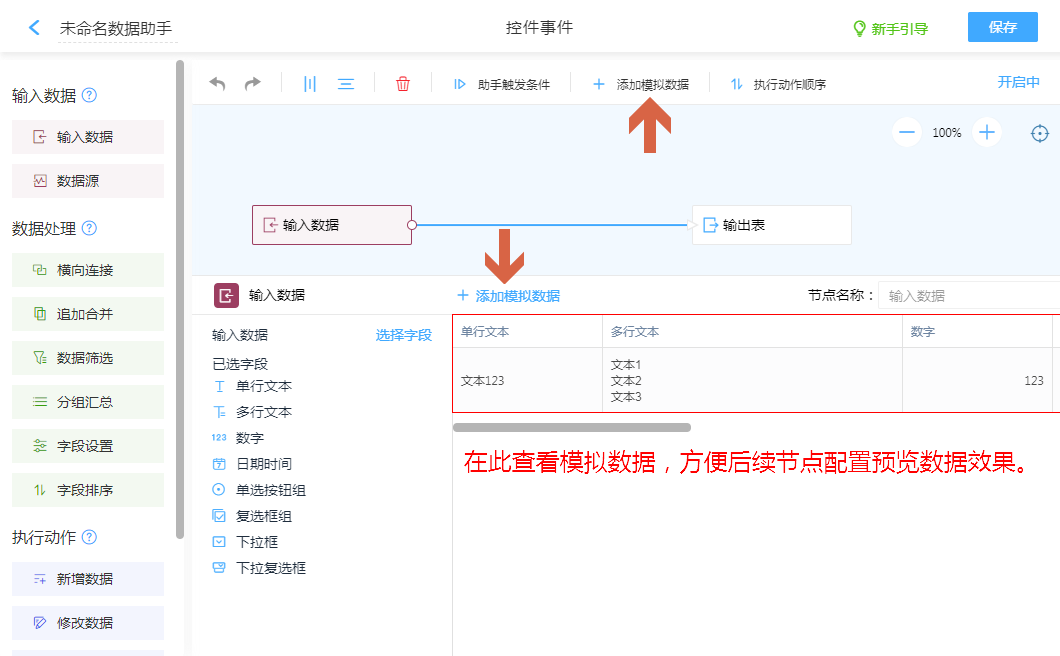The width and height of the screenshot is (1060, 656).
Task: Click the vertical align icon in toolbar
Action: [x=310, y=84]
